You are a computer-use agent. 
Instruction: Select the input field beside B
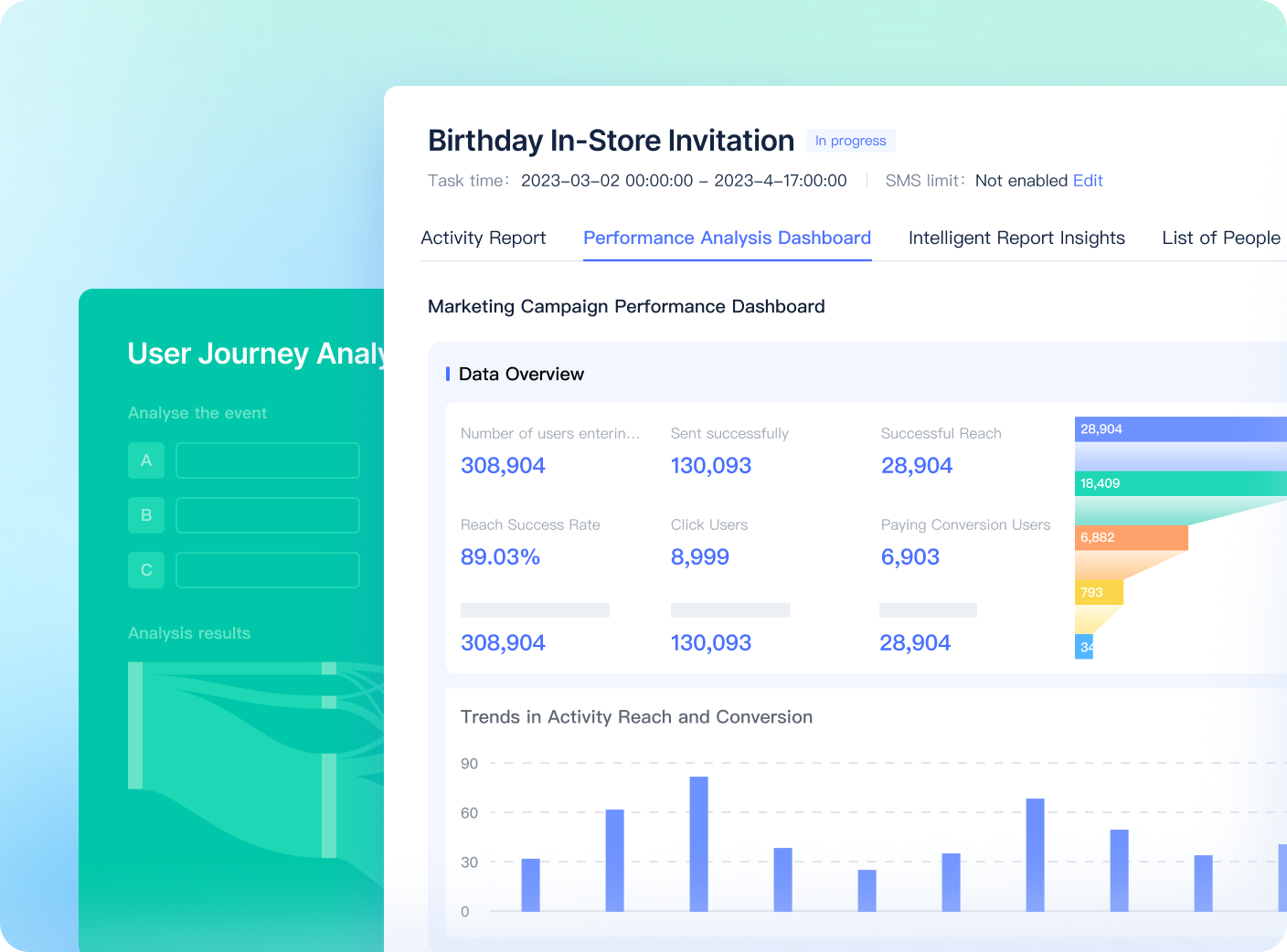268,515
